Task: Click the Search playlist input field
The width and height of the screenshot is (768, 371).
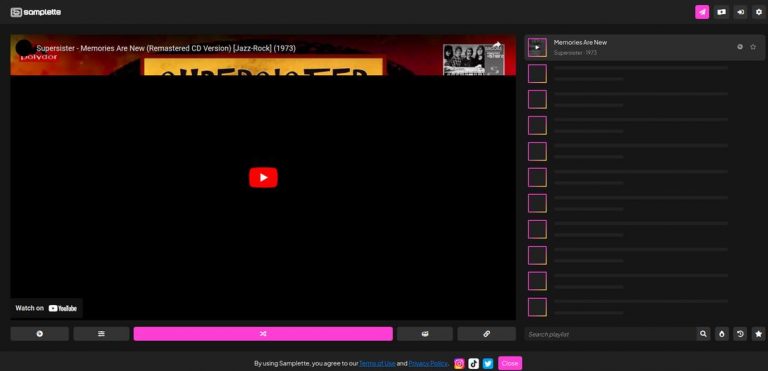Action: click(x=610, y=334)
